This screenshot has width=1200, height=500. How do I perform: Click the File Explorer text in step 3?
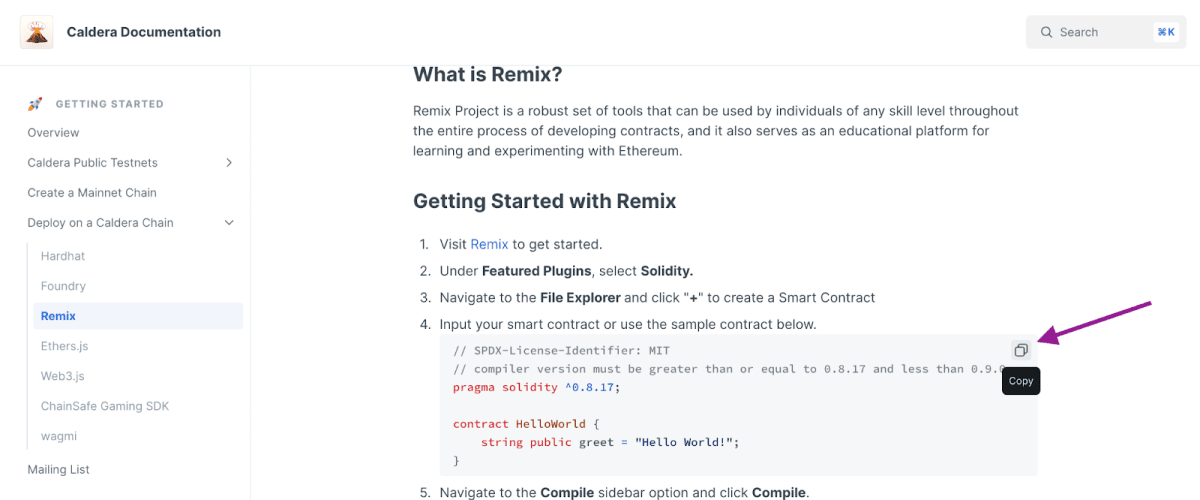pyautogui.click(x=580, y=297)
